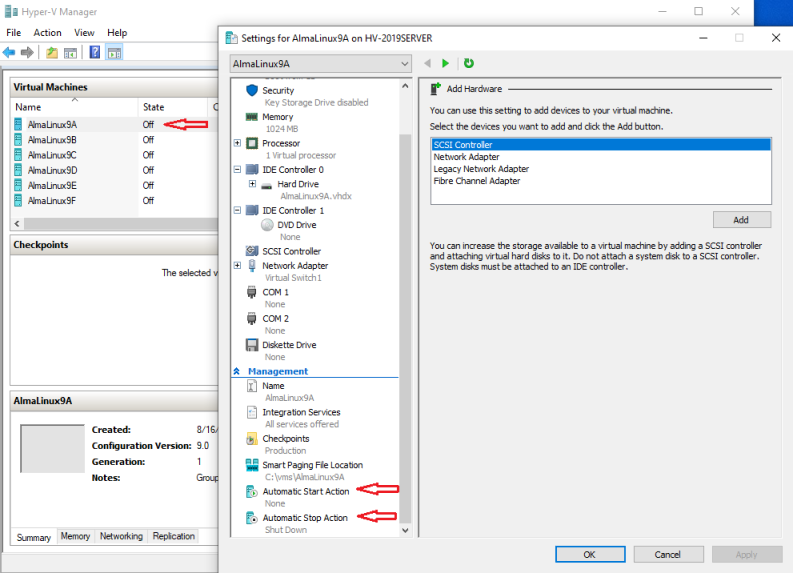
Task: Select the Processor icon in hardware tree
Action: (x=252, y=143)
